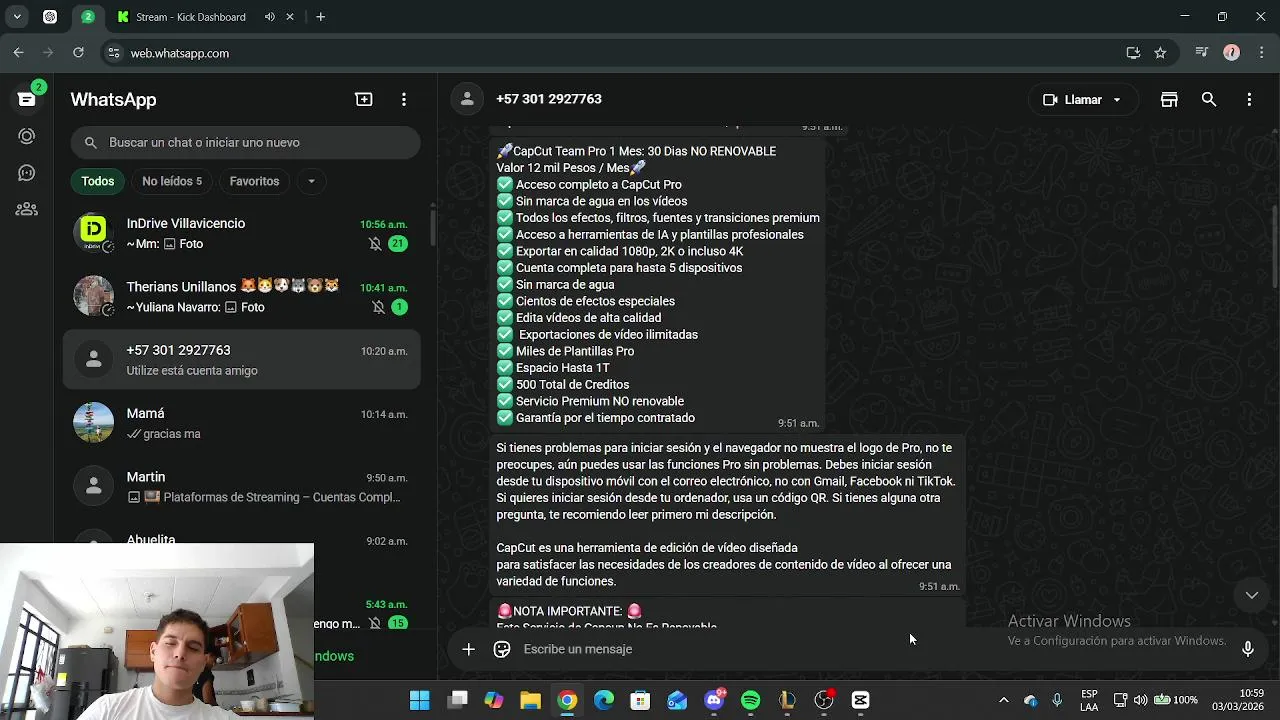Click the CapCut Team Pro message
This screenshot has height=720, width=1280.
coord(658,284)
